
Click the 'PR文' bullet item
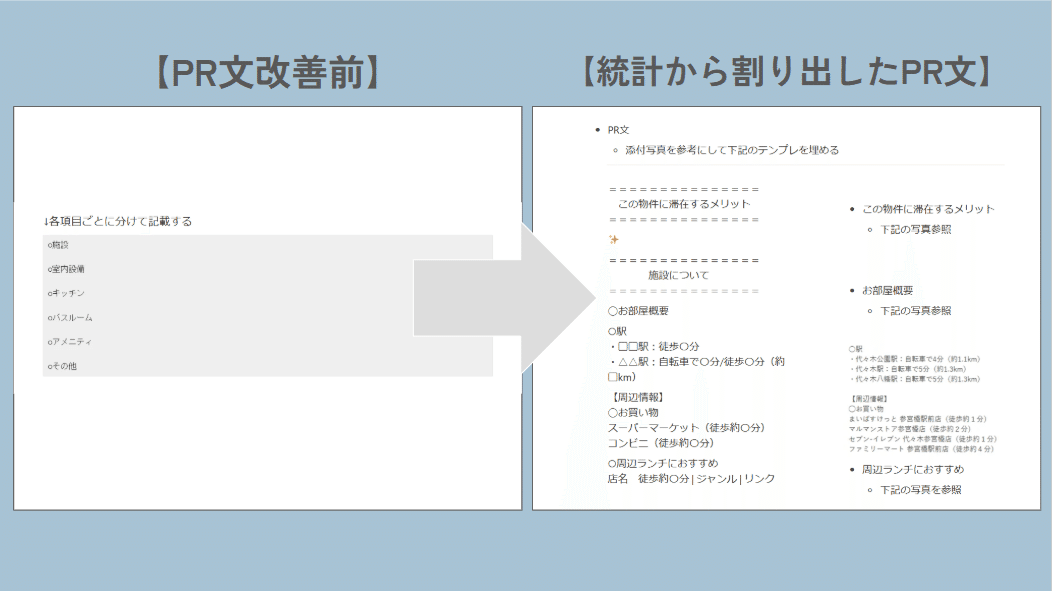point(618,130)
